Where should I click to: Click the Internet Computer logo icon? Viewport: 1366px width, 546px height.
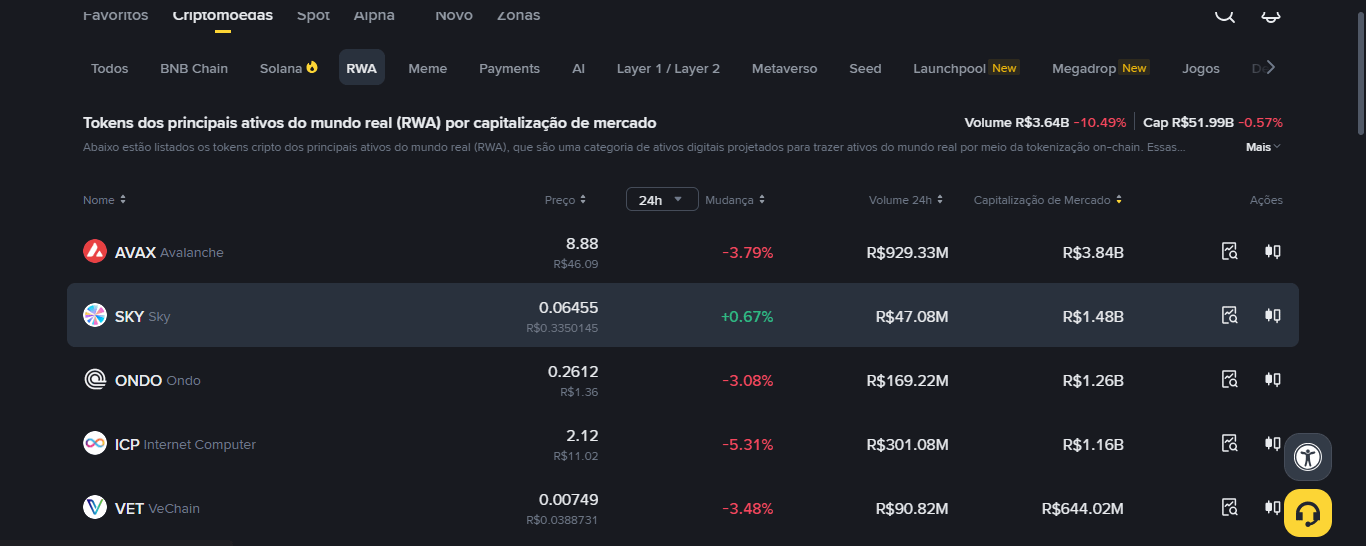pos(95,444)
